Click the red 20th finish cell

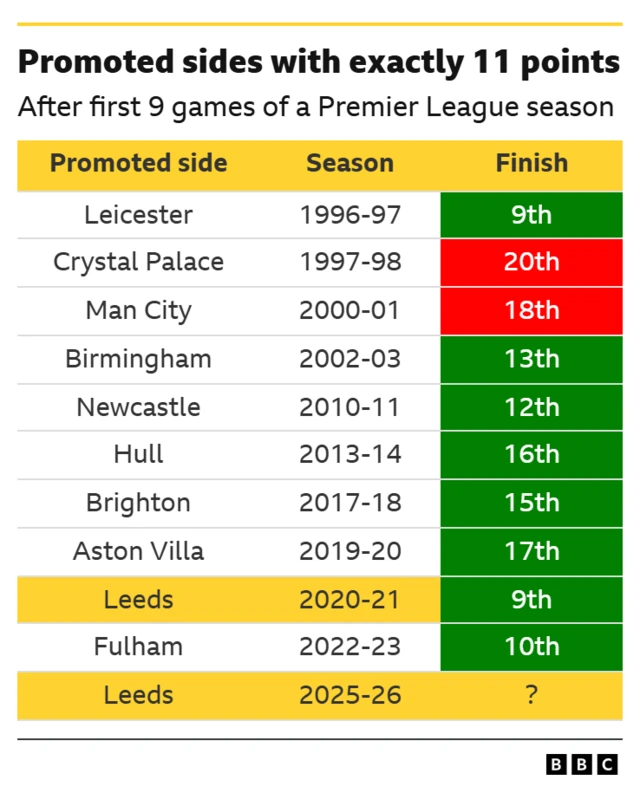(531, 262)
